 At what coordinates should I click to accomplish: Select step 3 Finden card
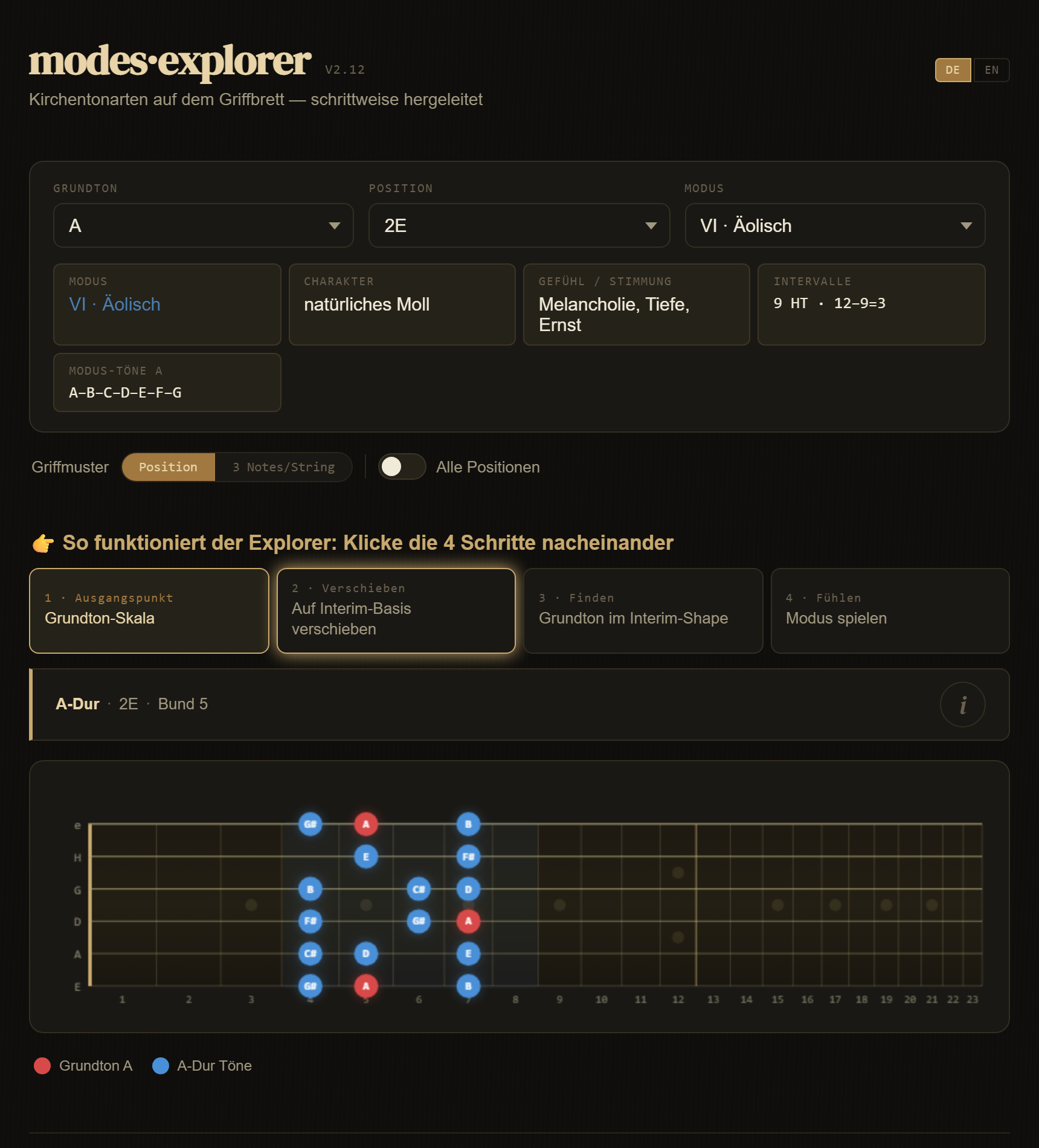(643, 611)
